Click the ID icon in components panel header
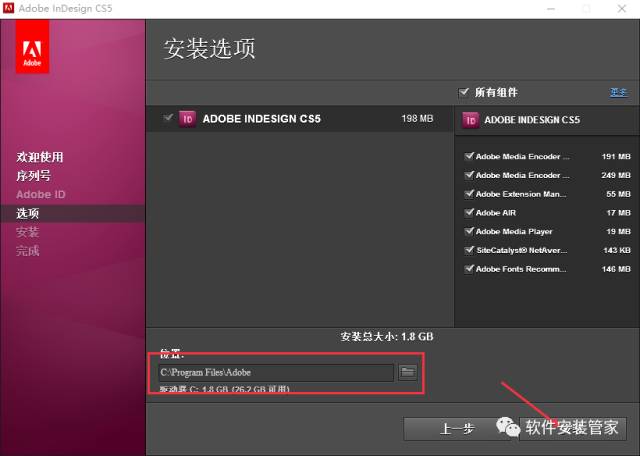This screenshot has width=640, height=456. [x=470, y=120]
